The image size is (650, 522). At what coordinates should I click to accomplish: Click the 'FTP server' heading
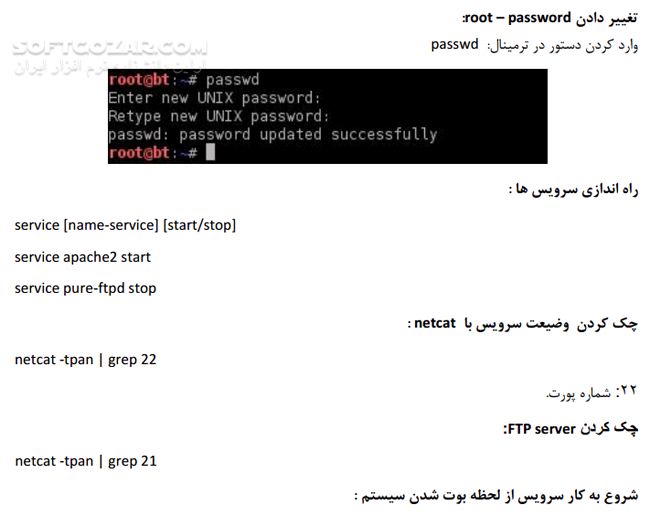pos(570,428)
